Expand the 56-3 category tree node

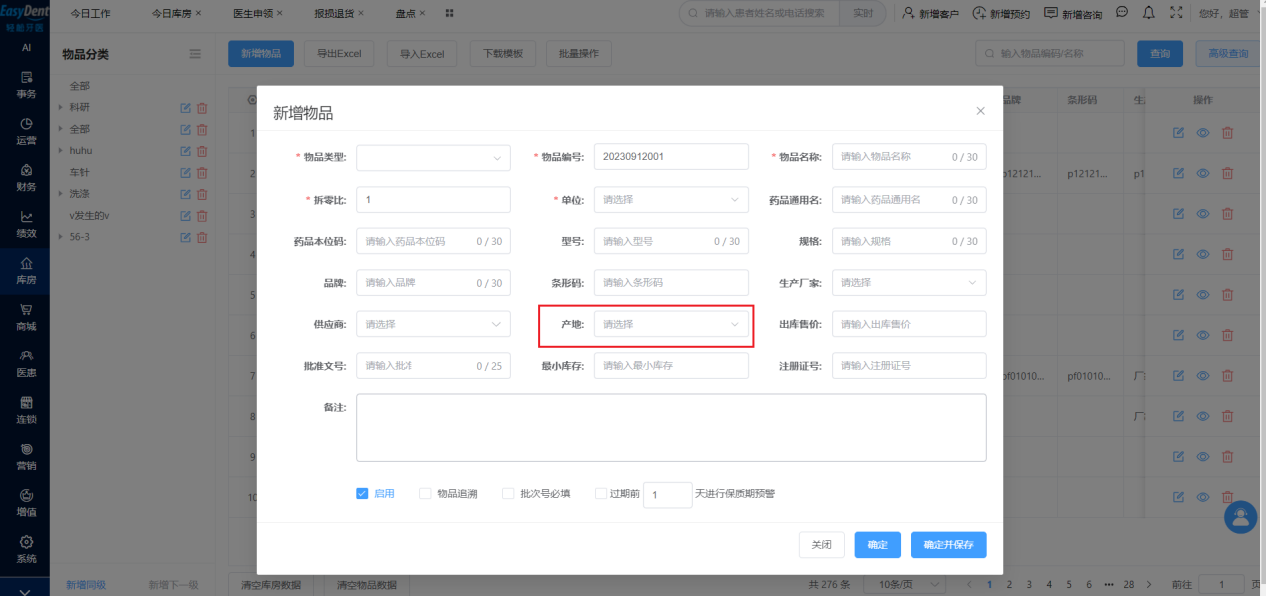point(60,237)
